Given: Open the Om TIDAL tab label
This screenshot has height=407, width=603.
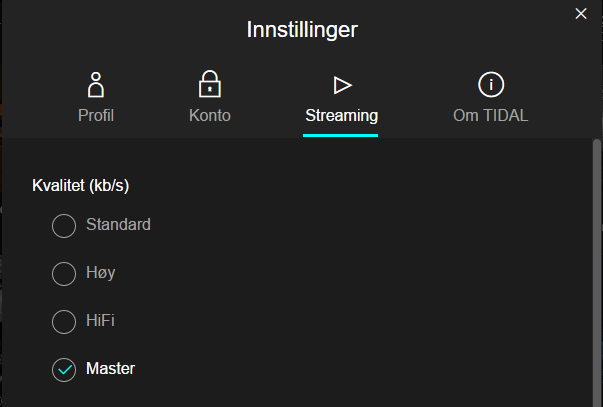Looking at the screenshot, I should 490,115.
